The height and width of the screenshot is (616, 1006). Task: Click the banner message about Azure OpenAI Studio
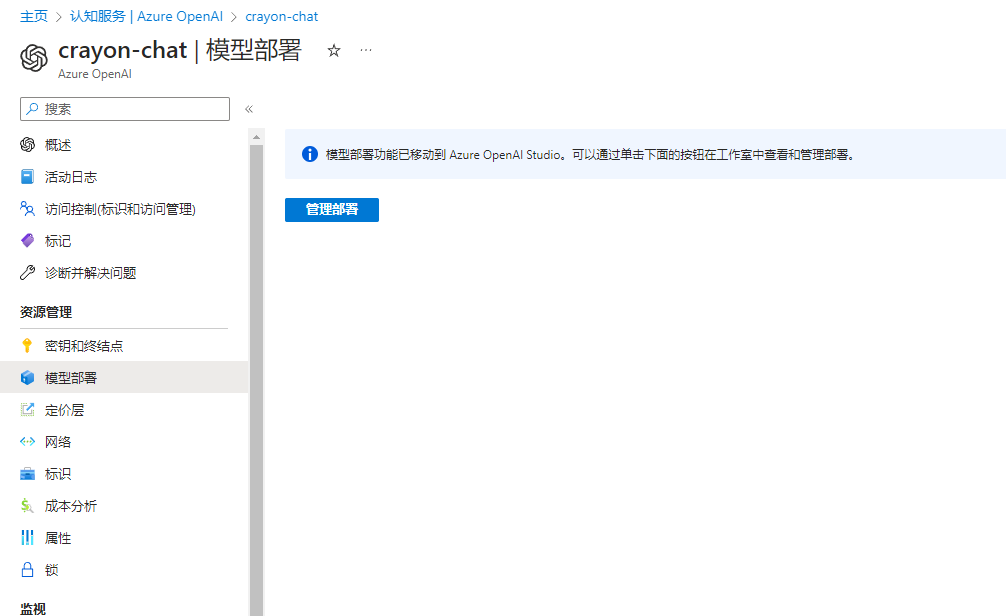click(x=590, y=155)
